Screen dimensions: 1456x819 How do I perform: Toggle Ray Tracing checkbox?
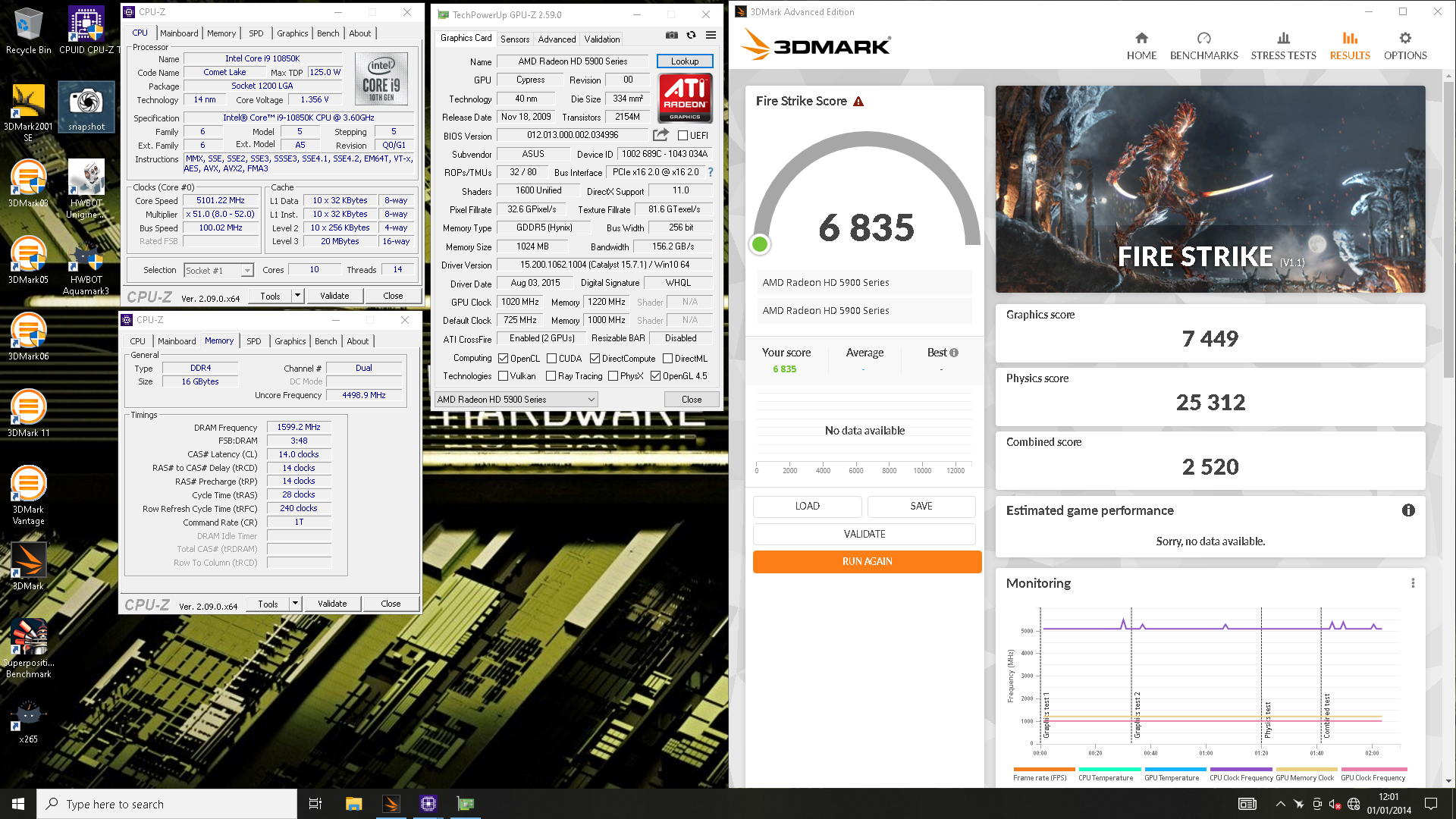[x=551, y=376]
